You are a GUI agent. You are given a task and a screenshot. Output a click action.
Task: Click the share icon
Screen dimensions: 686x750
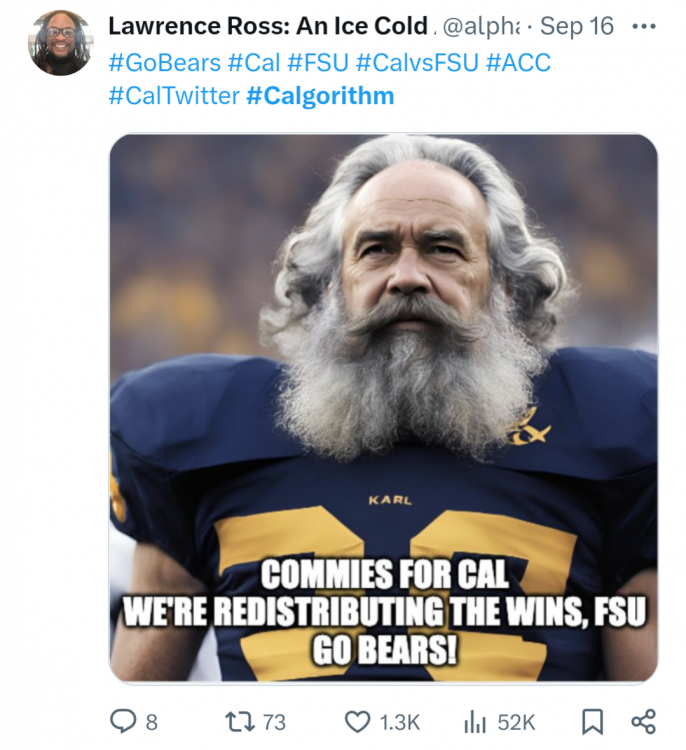coord(643,721)
